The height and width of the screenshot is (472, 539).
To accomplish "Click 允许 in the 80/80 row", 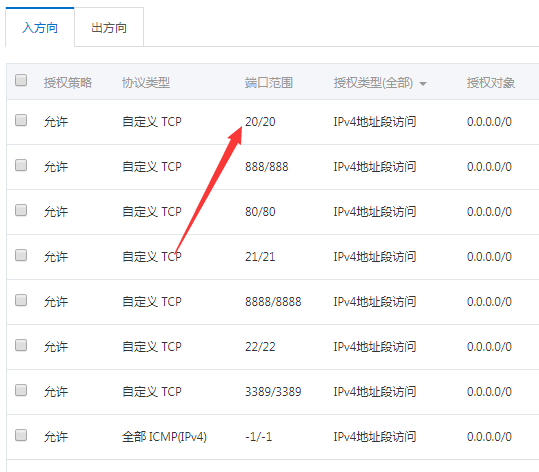I will point(56,212).
